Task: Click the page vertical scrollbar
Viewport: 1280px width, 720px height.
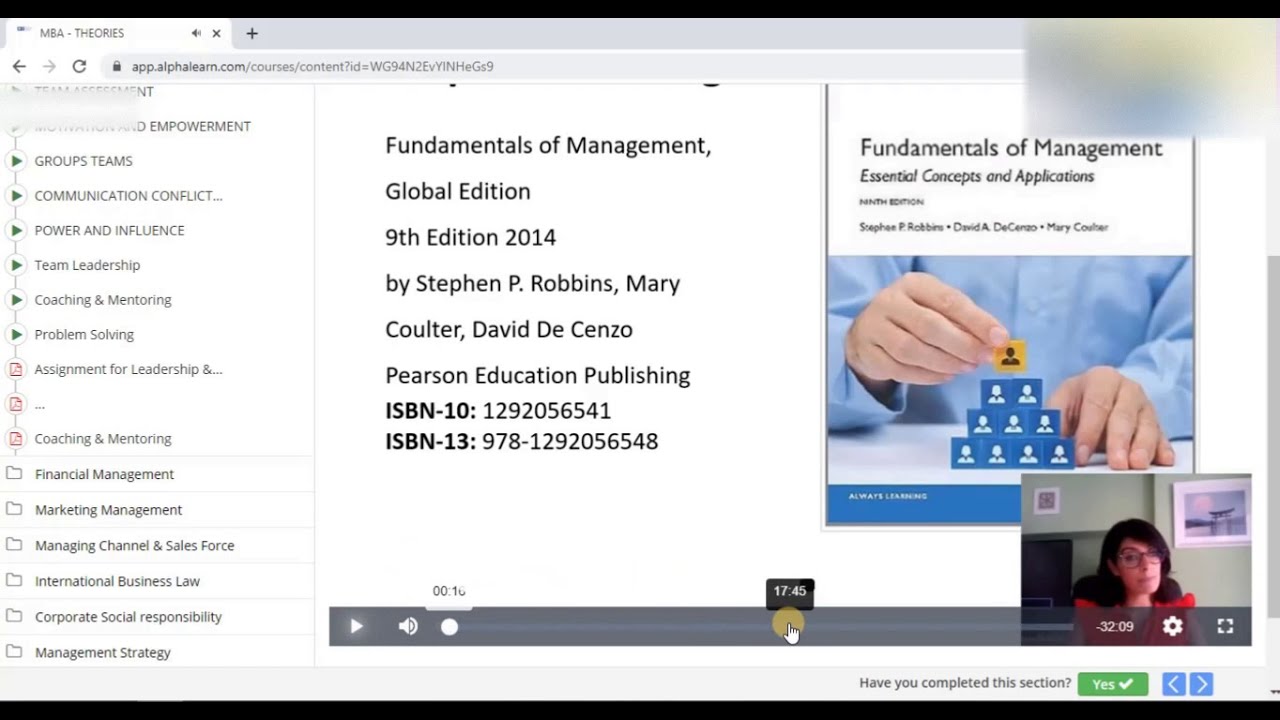Action: pyautogui.click(x=1272, y=435)
